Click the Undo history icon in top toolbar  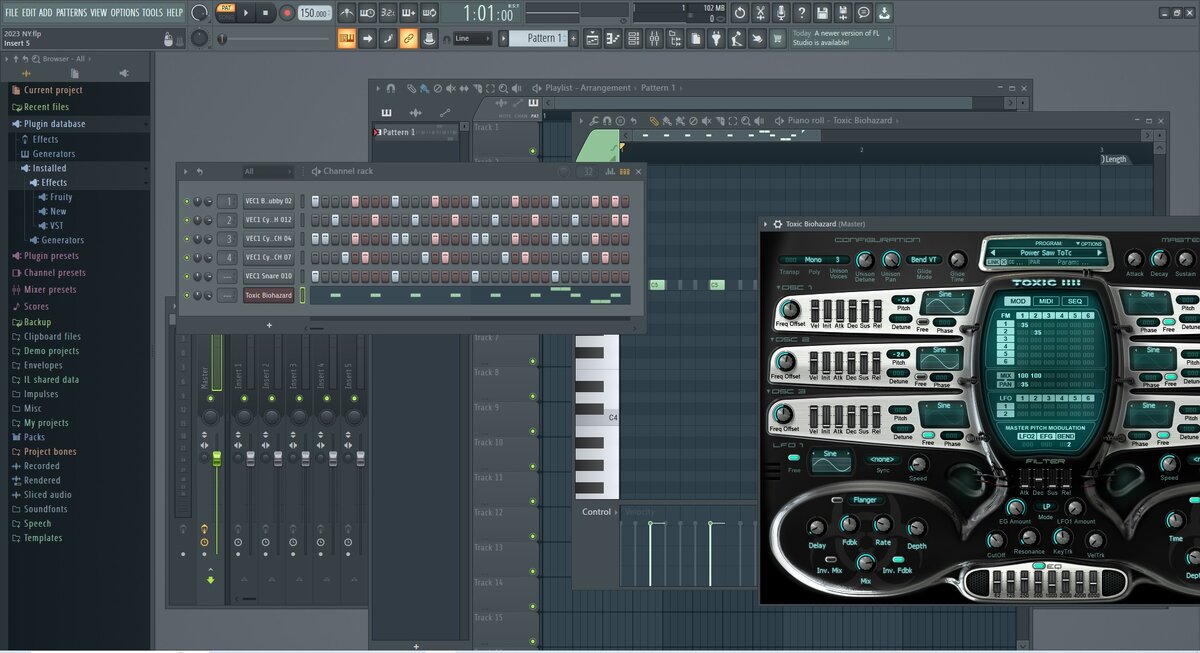click(738, 13)
